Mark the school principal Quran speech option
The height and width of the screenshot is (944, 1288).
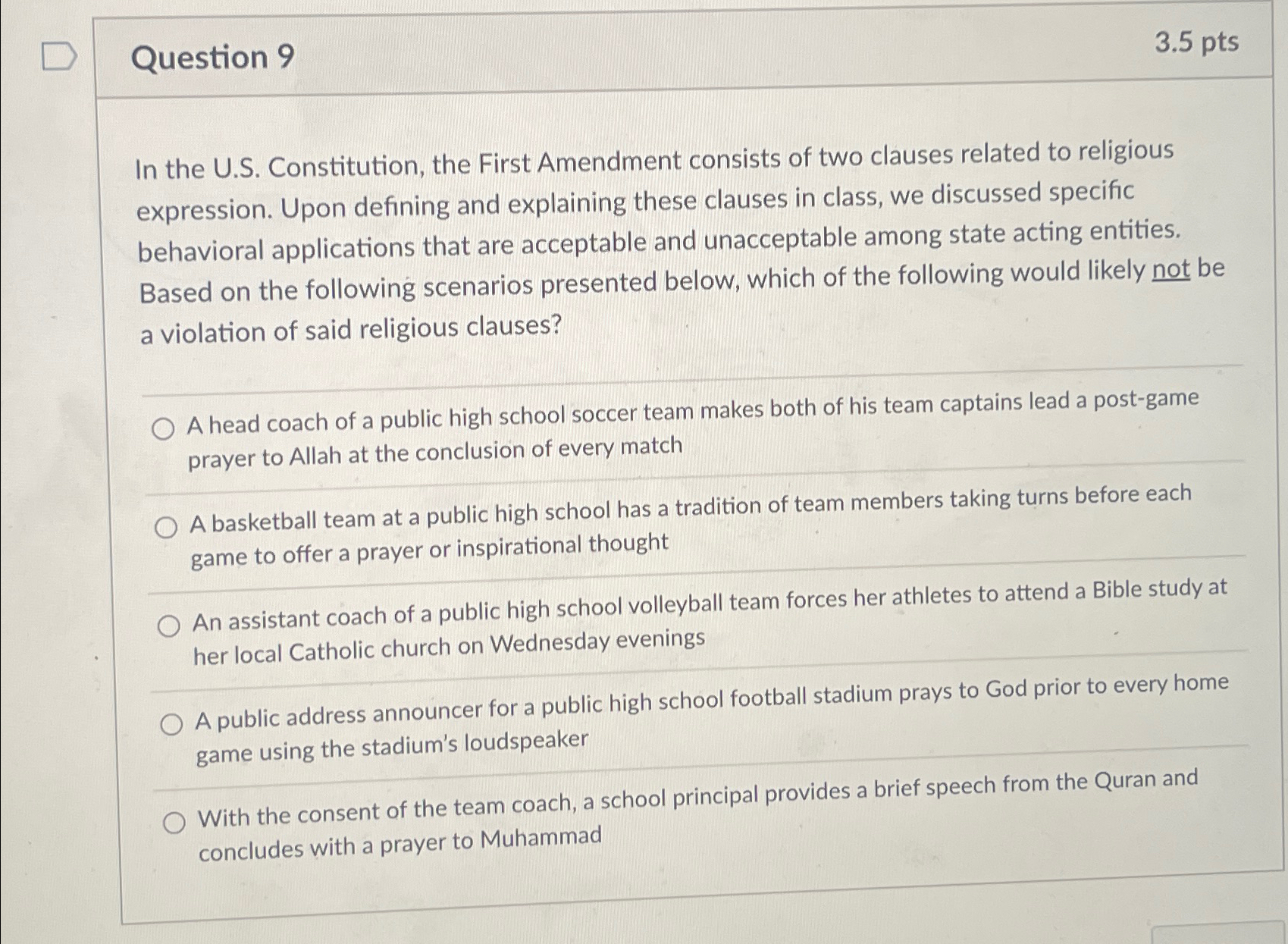[174, 822]
